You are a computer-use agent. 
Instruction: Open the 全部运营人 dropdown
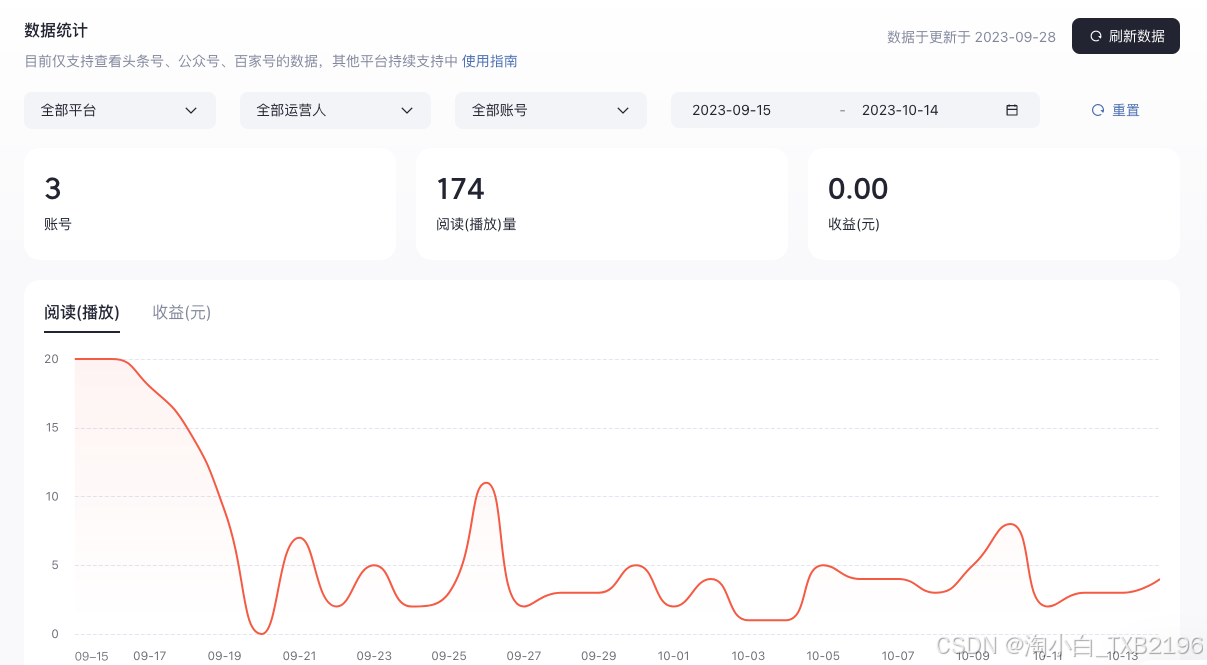coord(335,110)
